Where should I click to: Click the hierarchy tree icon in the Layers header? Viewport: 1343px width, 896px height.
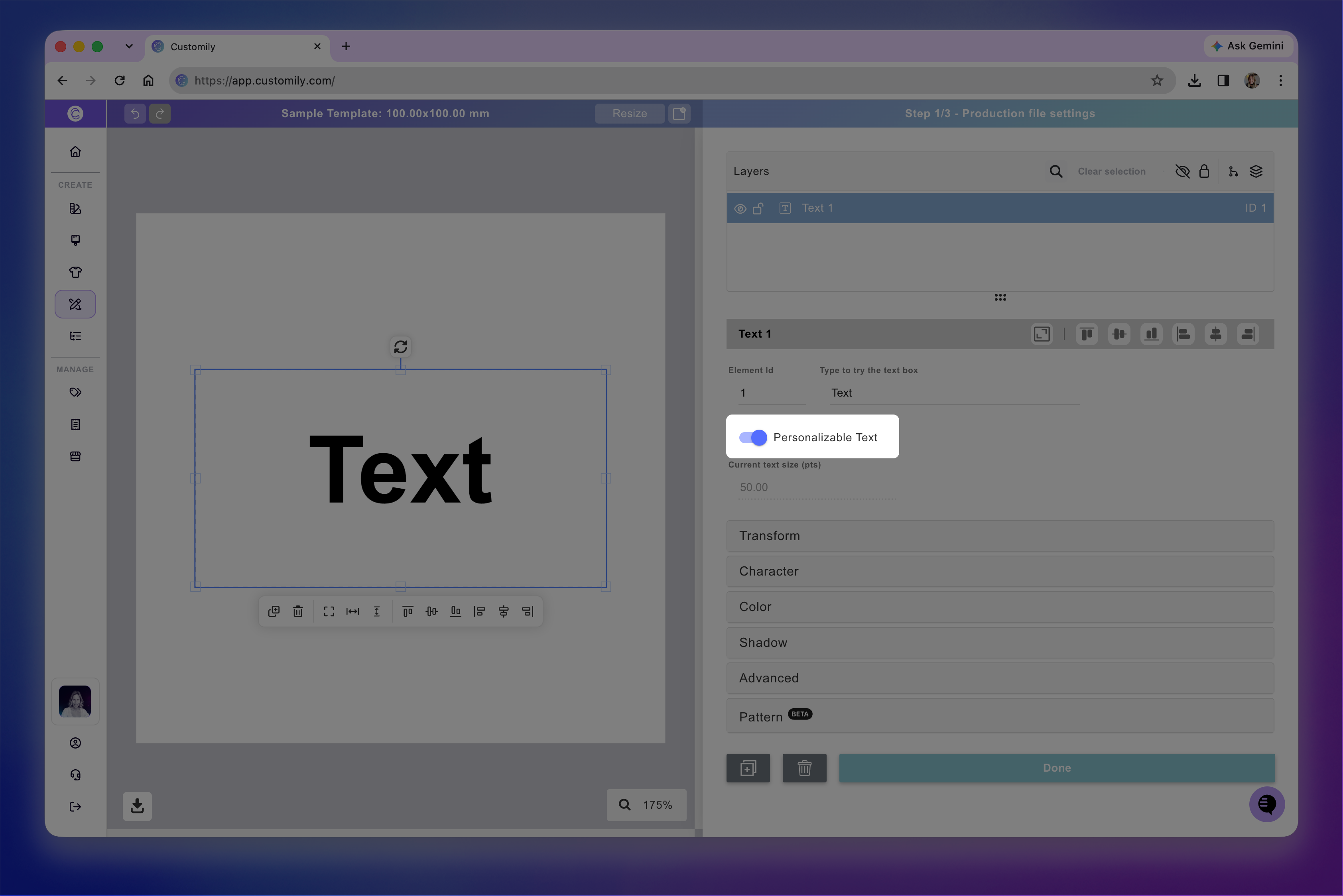coord(1233,171)
